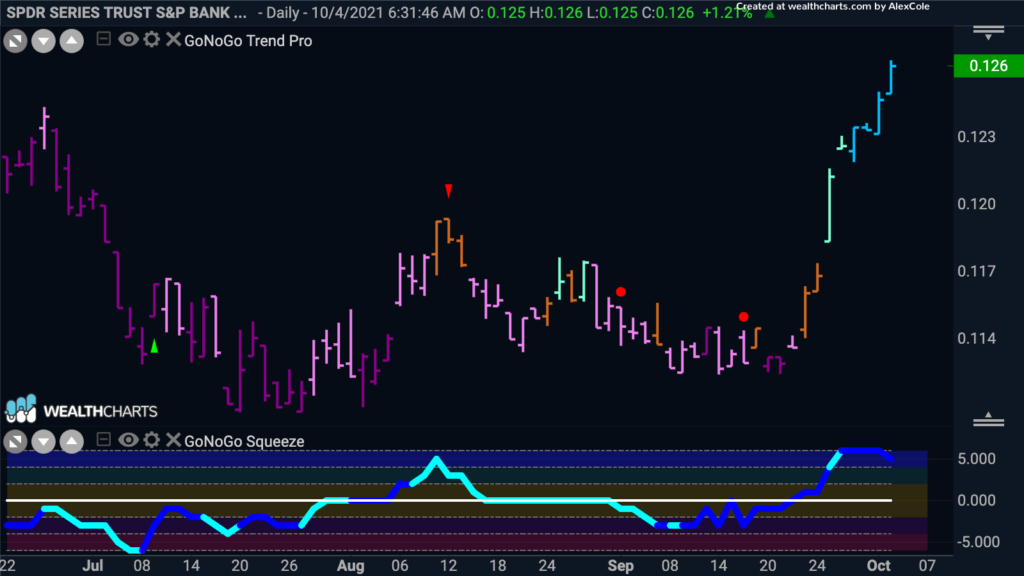Click the downward-triangle bars icon above price axis

(989, 33)
